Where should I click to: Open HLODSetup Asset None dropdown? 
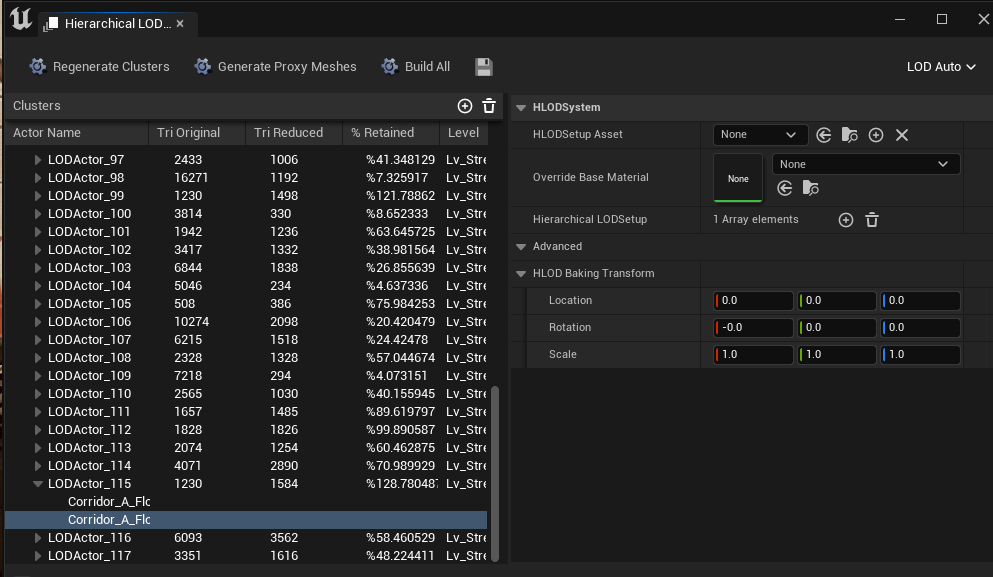[x=760, y=134]
